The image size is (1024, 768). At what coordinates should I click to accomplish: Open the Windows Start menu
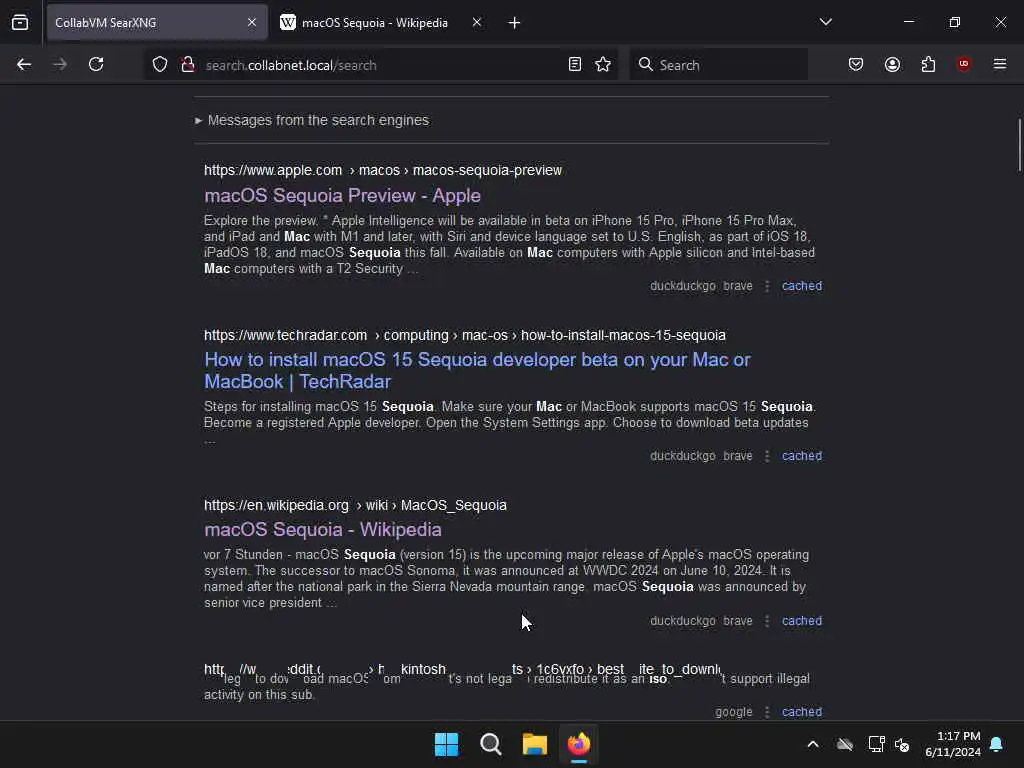pyautogui.click(x=447, y=744)
